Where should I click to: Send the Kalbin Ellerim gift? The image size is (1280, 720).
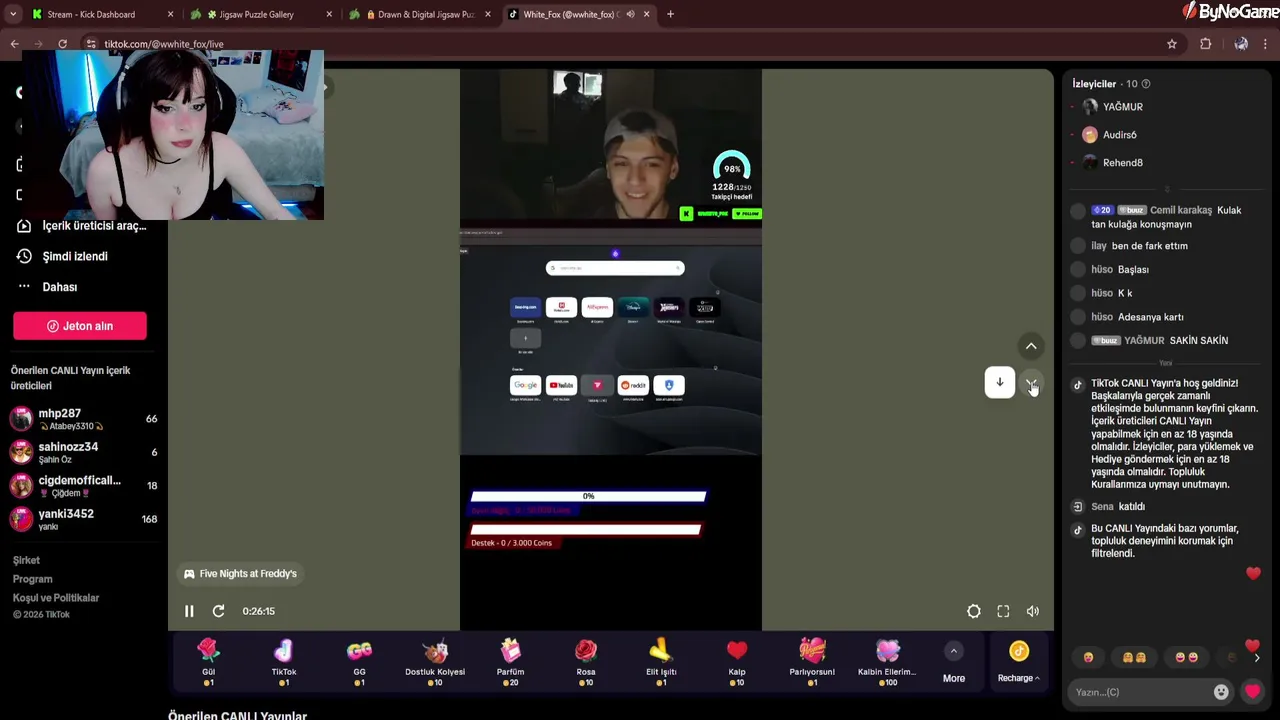click(x=887, y=661)
